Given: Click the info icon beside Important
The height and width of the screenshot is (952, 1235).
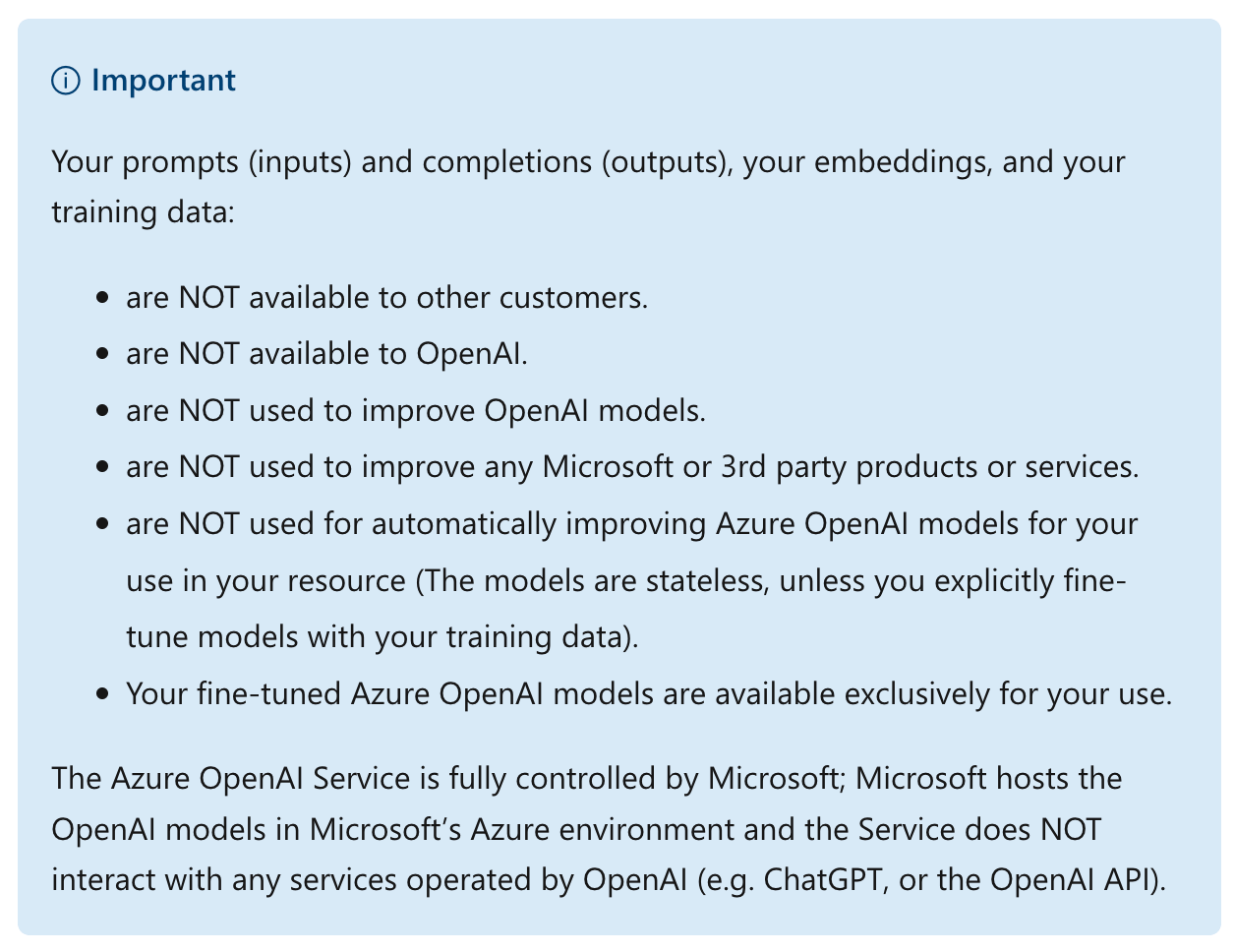Looking at the screenshot, I should click(x=66, y=82).
